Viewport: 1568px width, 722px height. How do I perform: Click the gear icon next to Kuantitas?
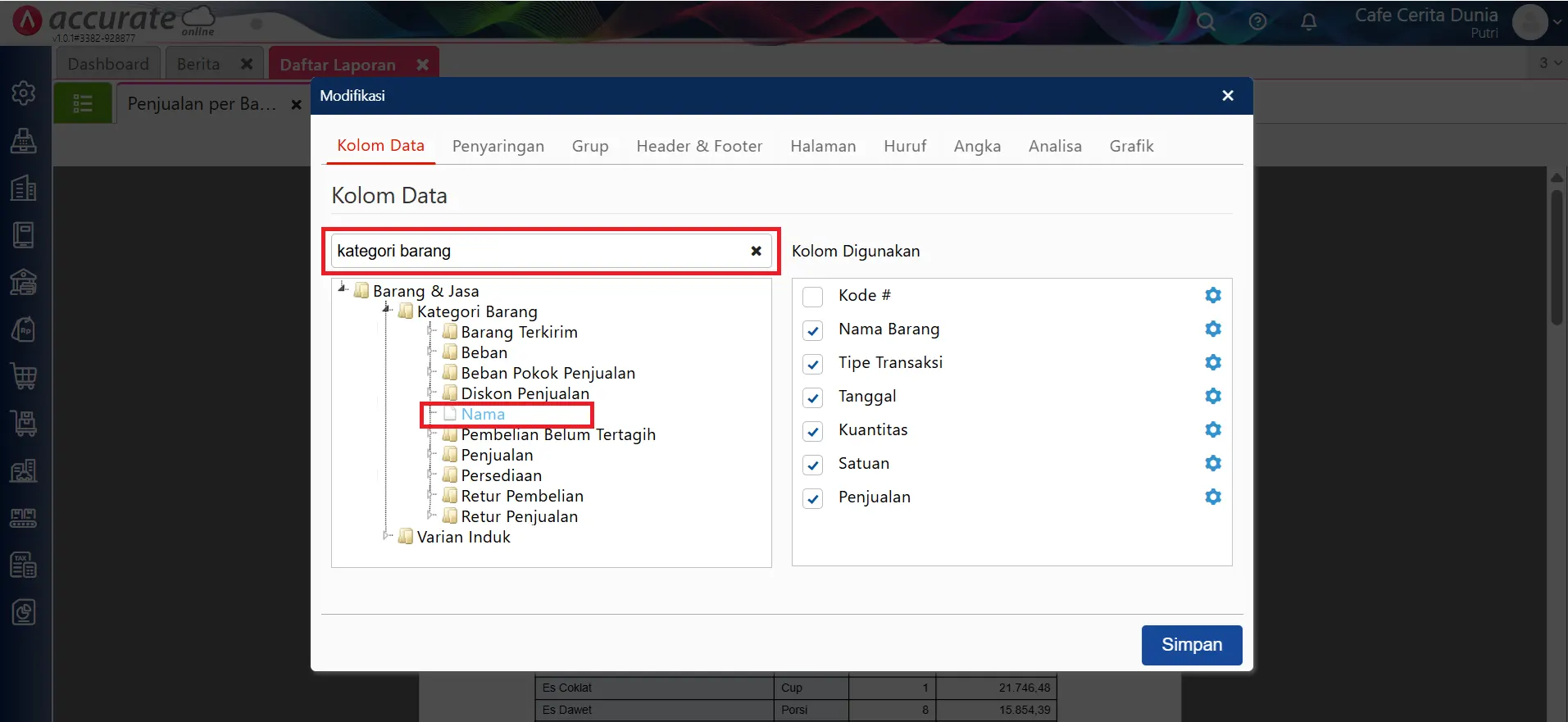pyautogui.click(x=1212, y=430)
